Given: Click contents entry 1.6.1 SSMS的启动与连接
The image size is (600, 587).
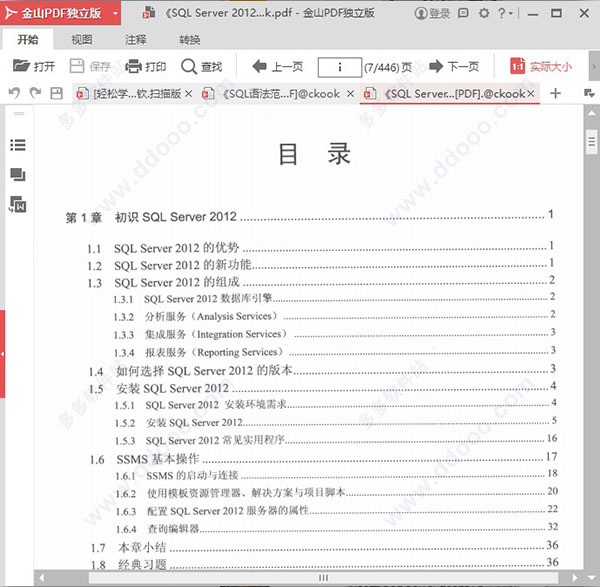Looking at the screenshot, I should coord(336,475).
